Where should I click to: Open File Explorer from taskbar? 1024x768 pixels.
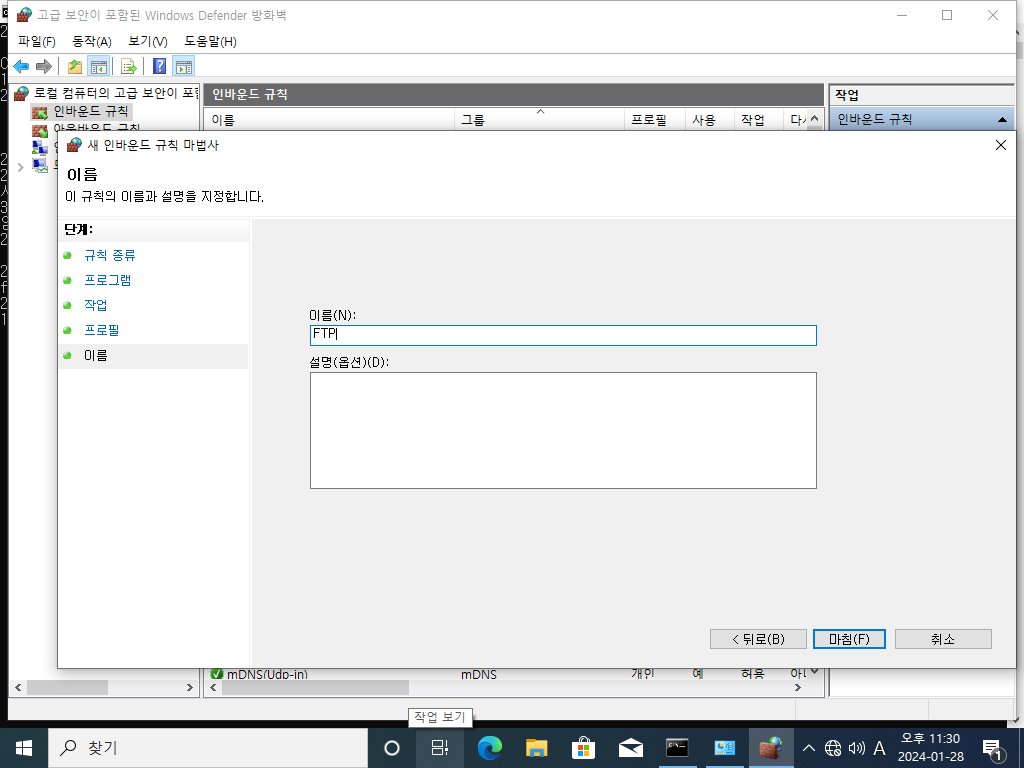[x=536, y=748]
